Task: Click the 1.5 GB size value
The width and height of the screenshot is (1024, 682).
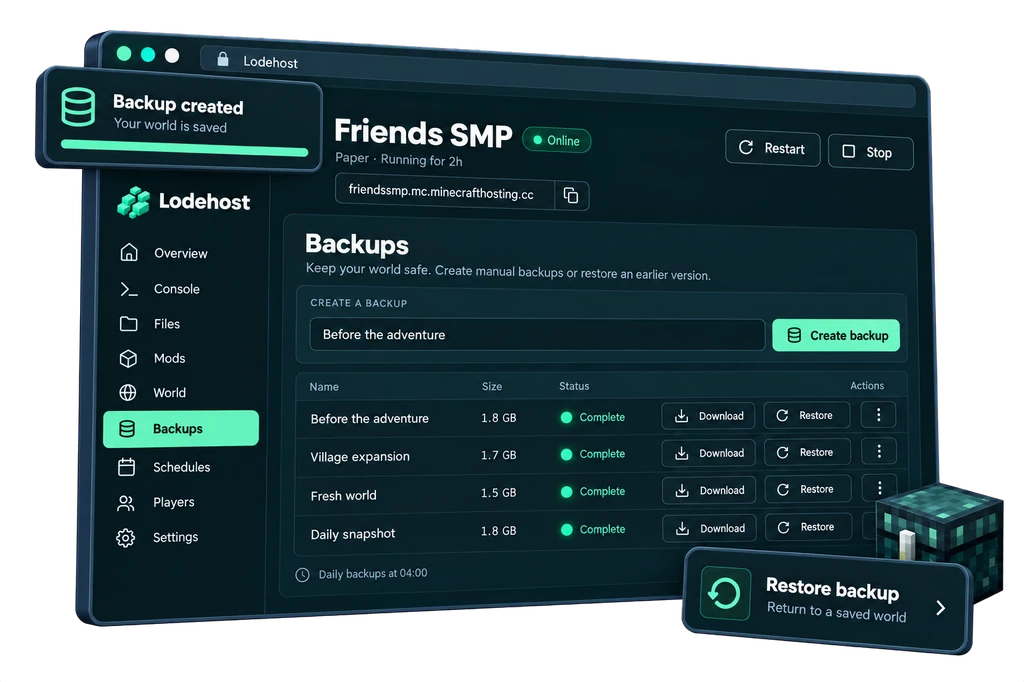Action: pos(498,493)
